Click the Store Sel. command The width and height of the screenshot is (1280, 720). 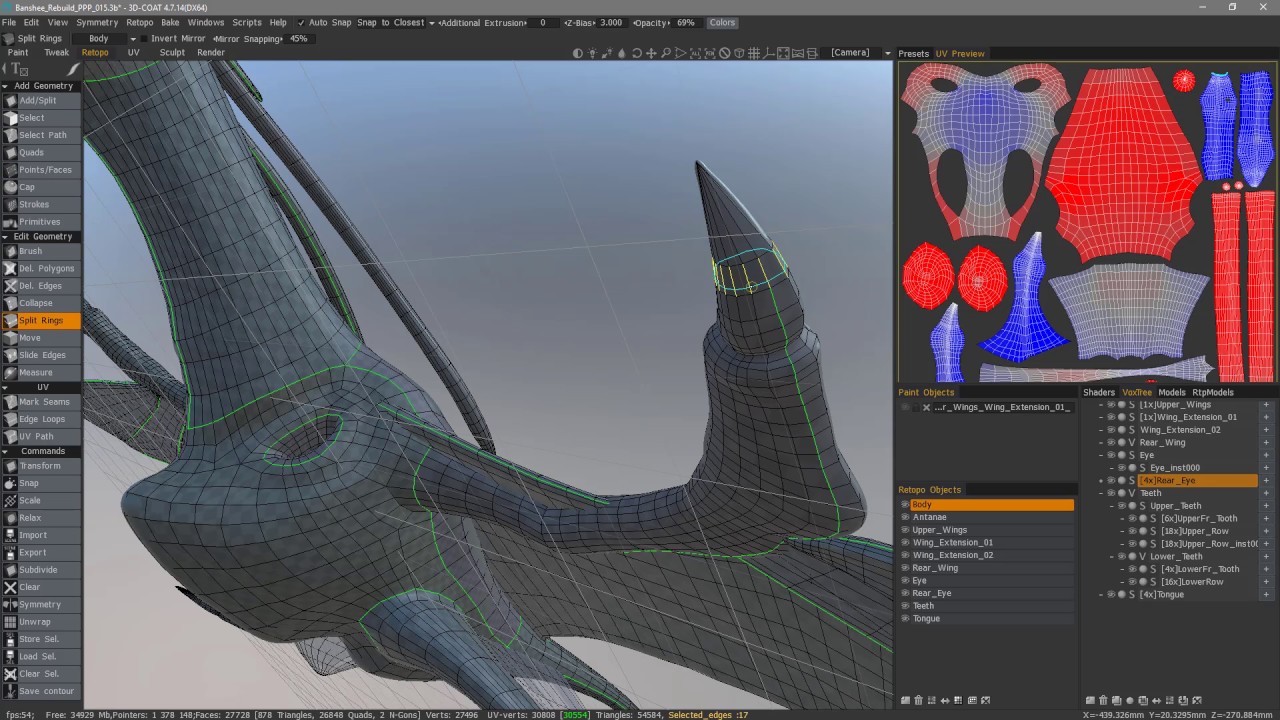pos(41,639)
